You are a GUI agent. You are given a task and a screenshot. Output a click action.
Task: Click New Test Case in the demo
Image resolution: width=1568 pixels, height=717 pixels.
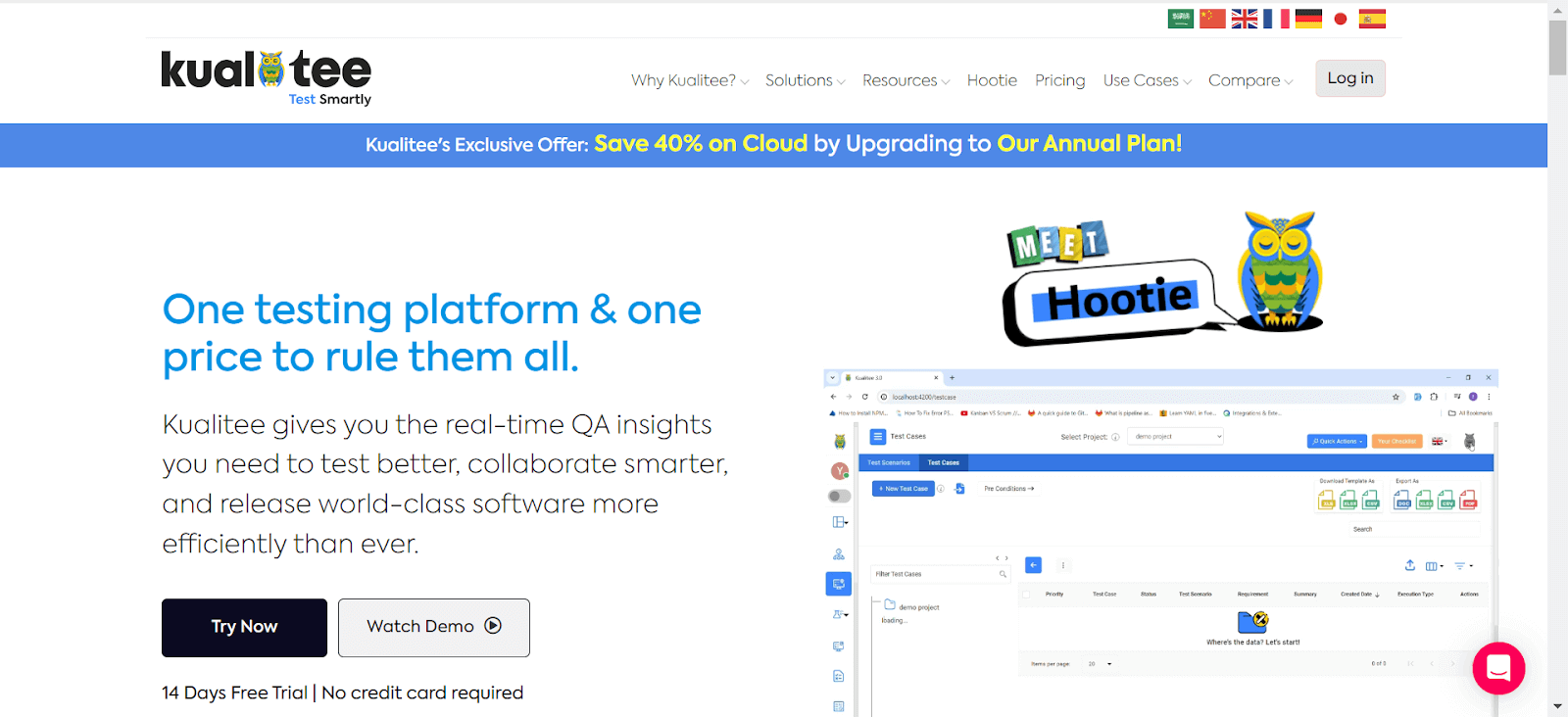(904, 489)
